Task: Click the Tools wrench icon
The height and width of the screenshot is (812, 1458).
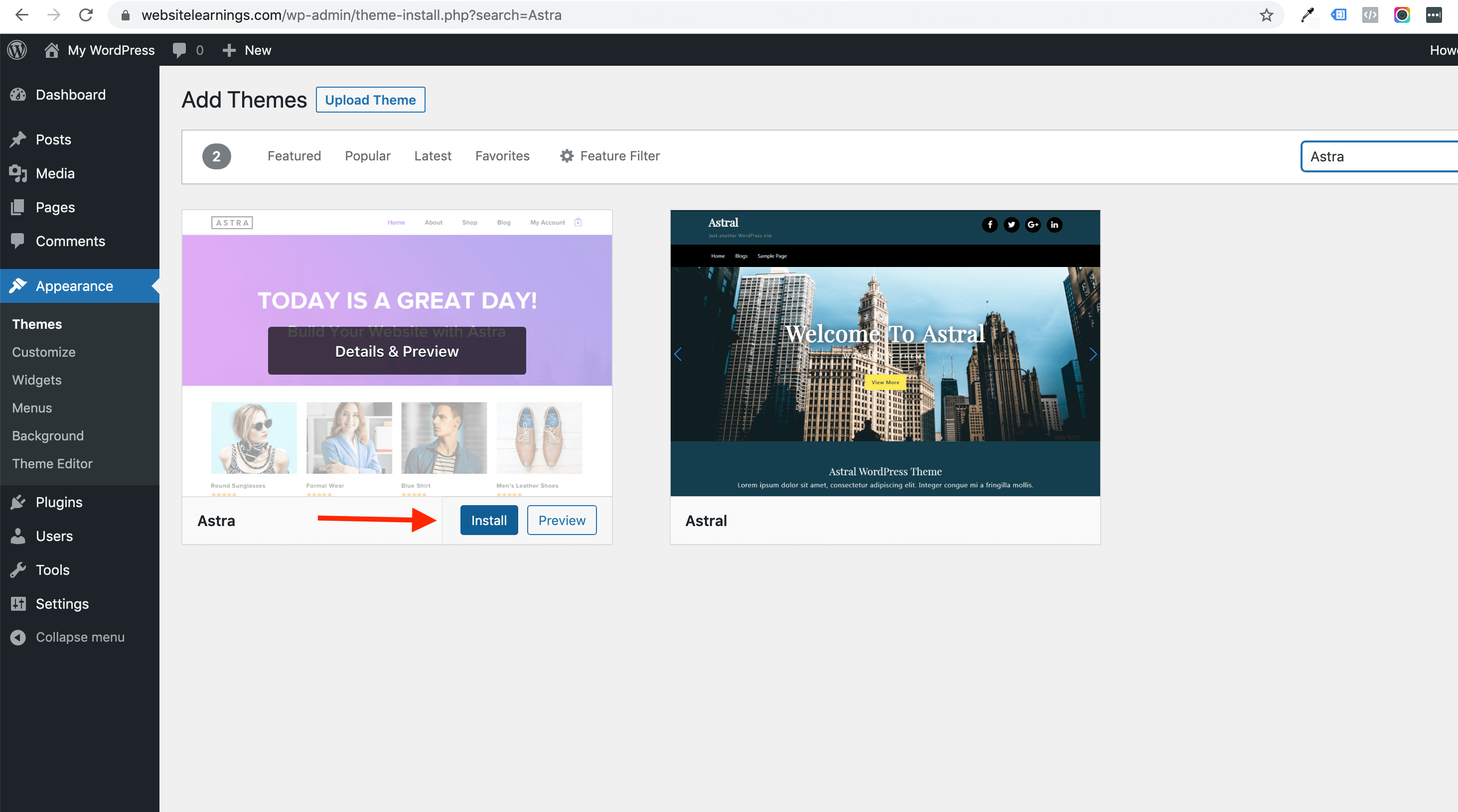Action: 18,570
